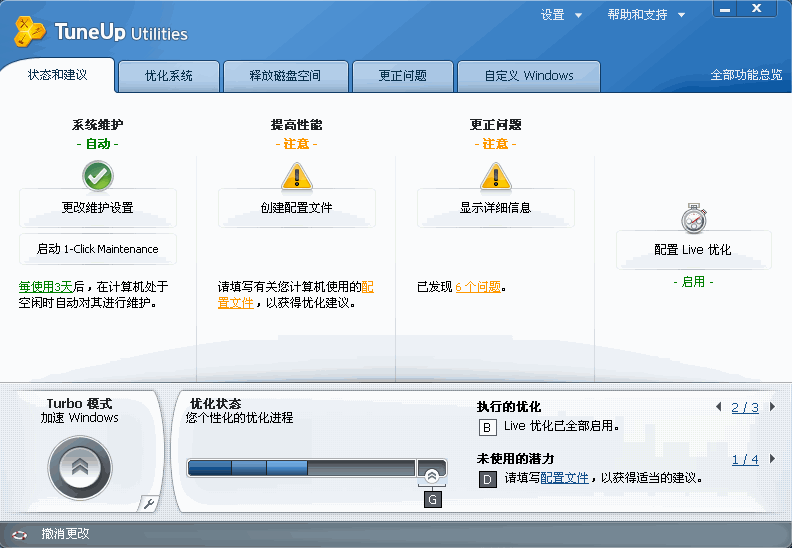Click the green checkmark under 系统维护
The width and height of the screenshot is (792, 548).
(x=97, y=176)
